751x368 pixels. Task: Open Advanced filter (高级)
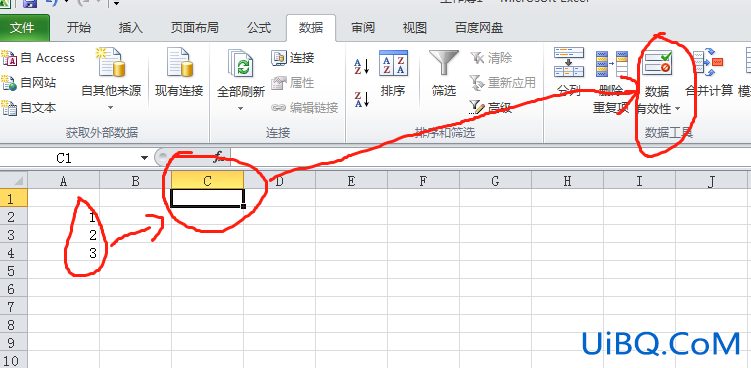pos(491,108)
